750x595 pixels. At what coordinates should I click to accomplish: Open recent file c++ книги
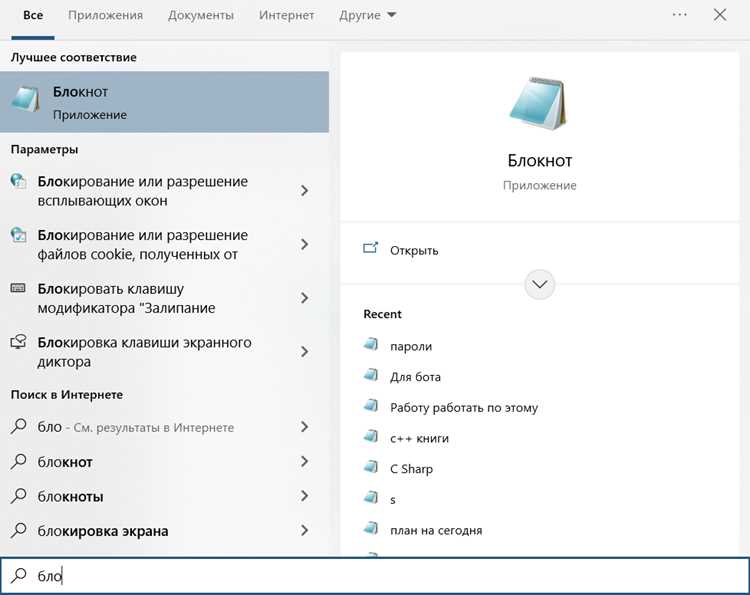pyautogui.click(x=419, y=438)
